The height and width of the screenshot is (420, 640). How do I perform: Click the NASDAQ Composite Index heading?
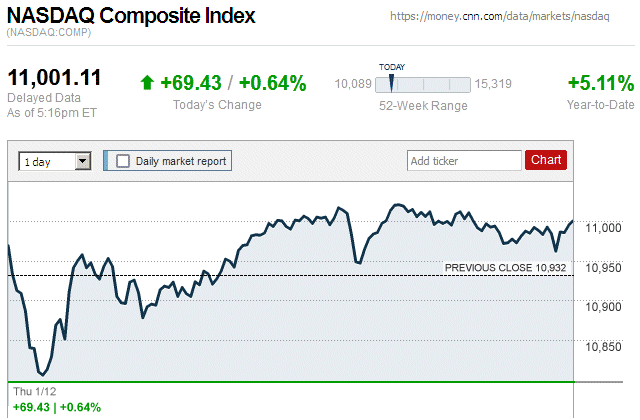(131, 17)
